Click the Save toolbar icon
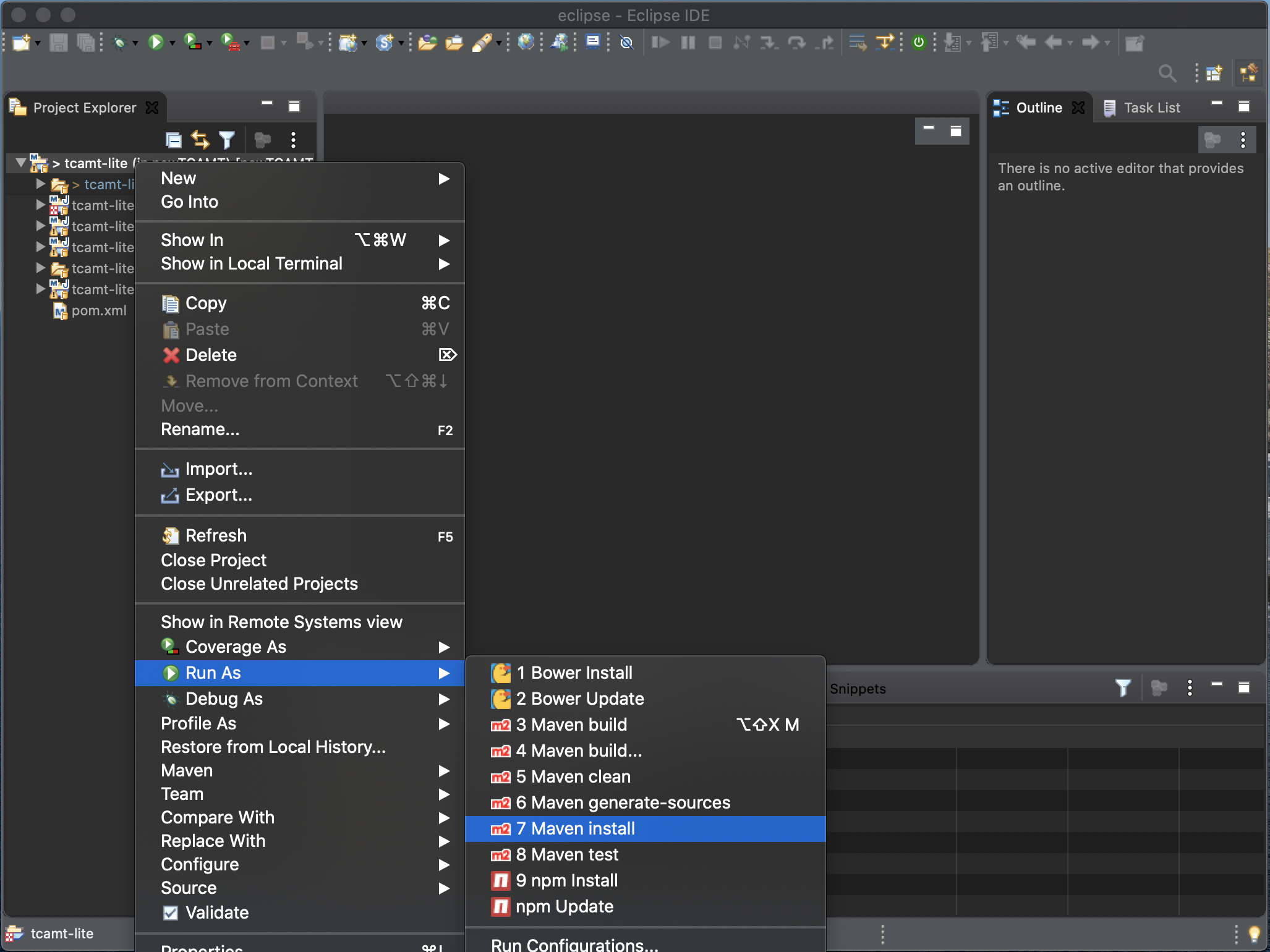1270x952 pixels. pos(58,42)
